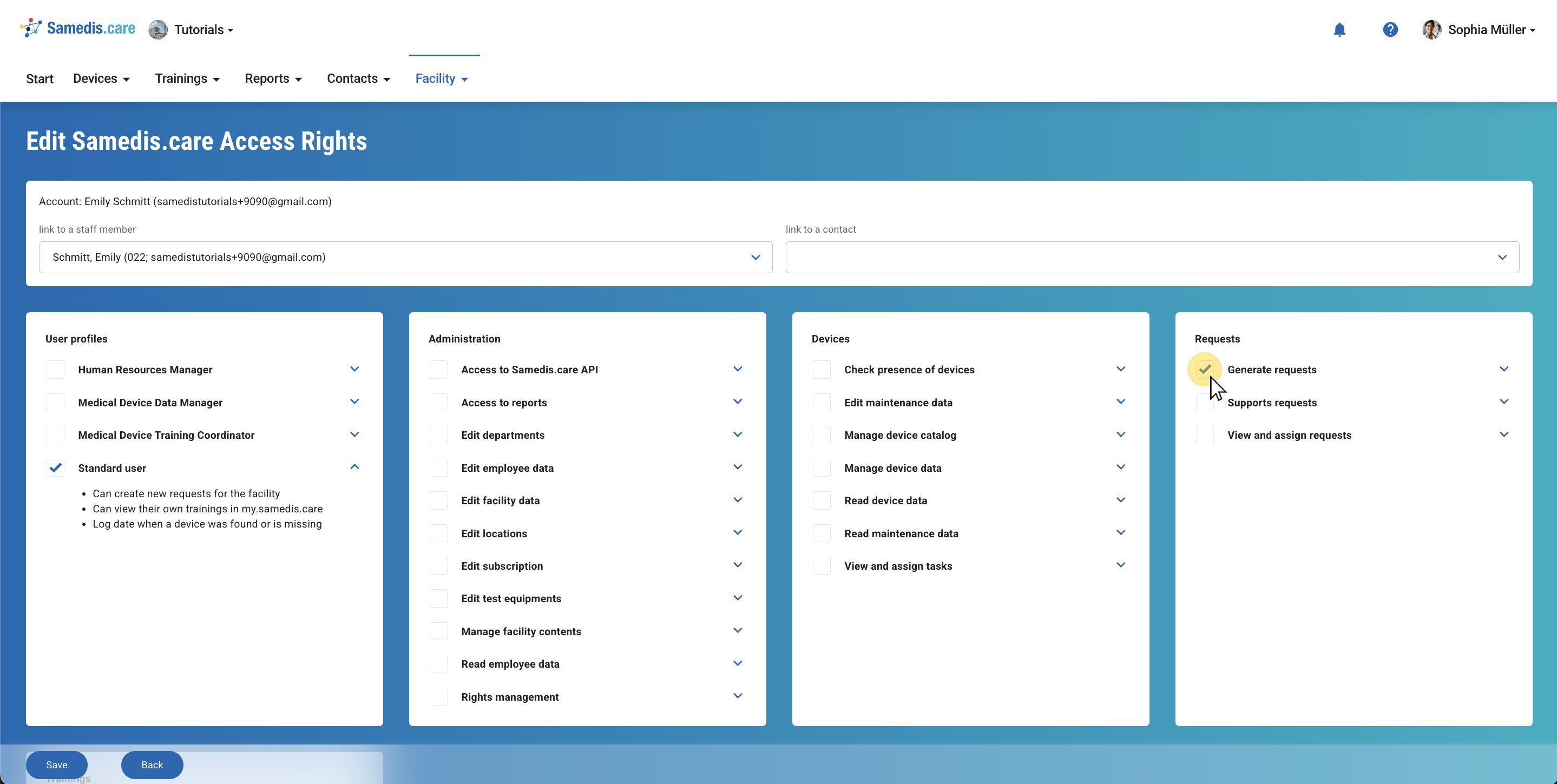
Task: Open the Reports menu
Action: [273, 78]
